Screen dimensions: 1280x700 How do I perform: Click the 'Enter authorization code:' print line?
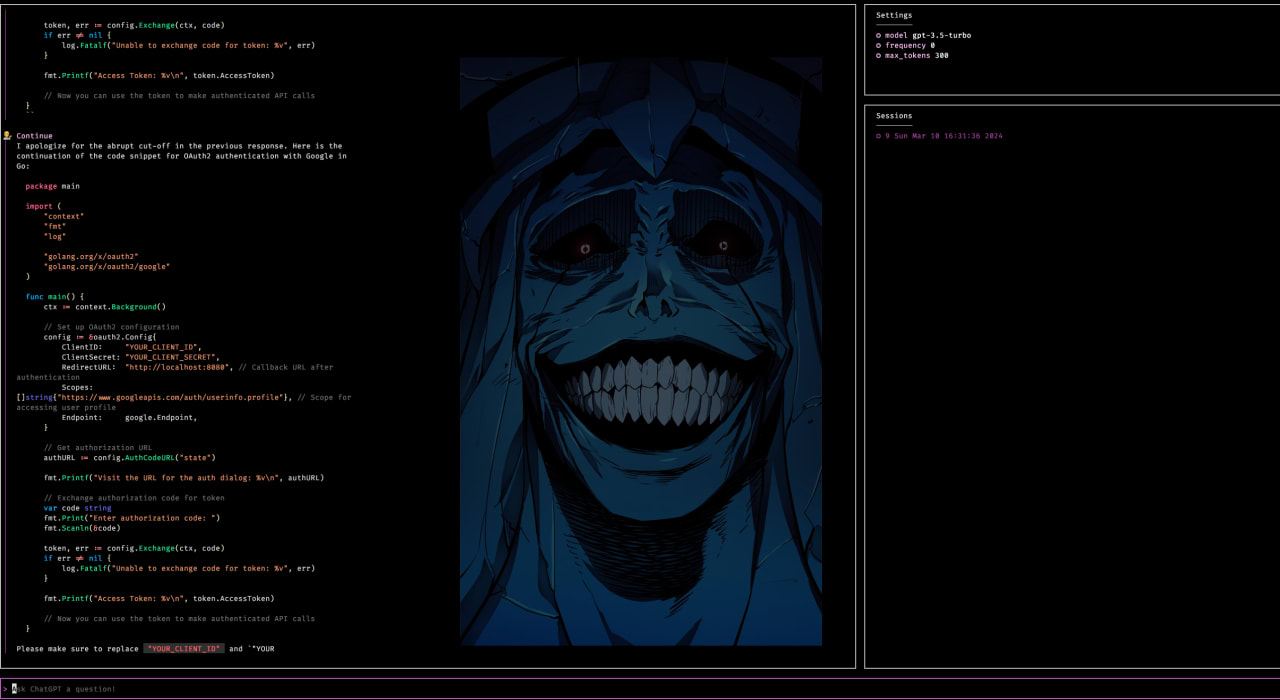(x=131, y=518)
